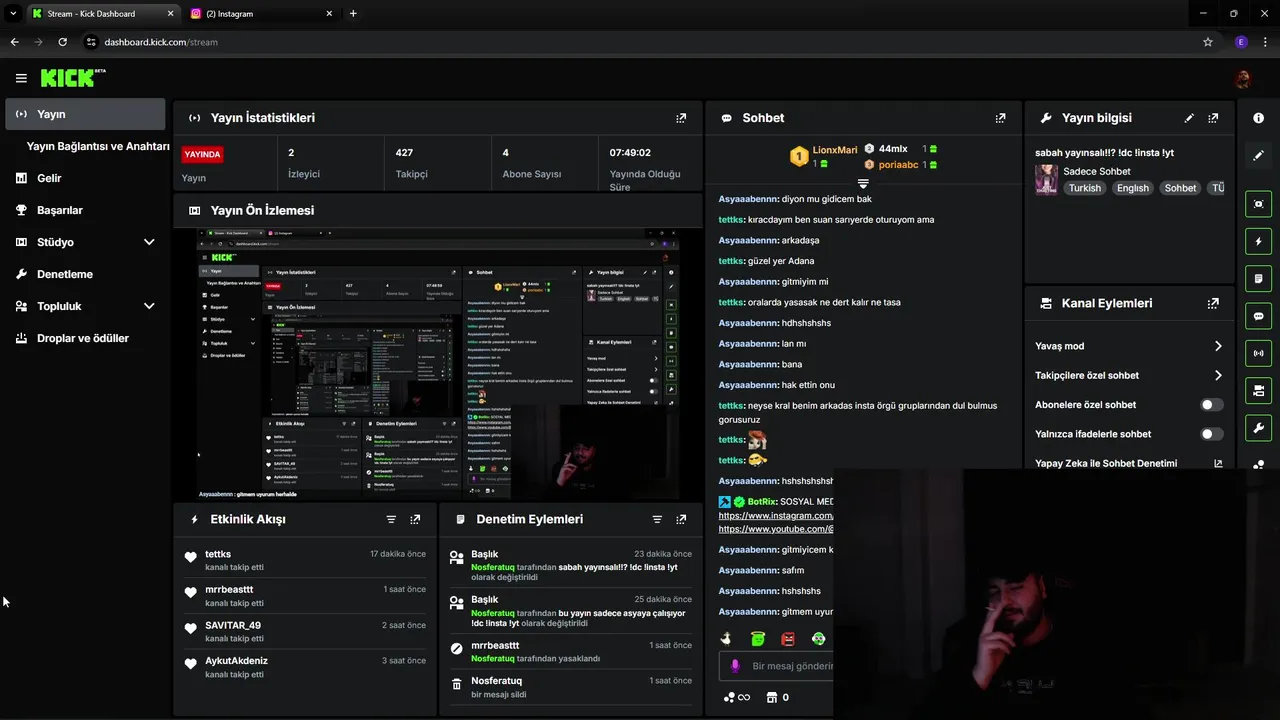Open Yapay Zeka ile Sohbet Denetimi link
Screen dimensions: 1280x720
pos(1128,463)
